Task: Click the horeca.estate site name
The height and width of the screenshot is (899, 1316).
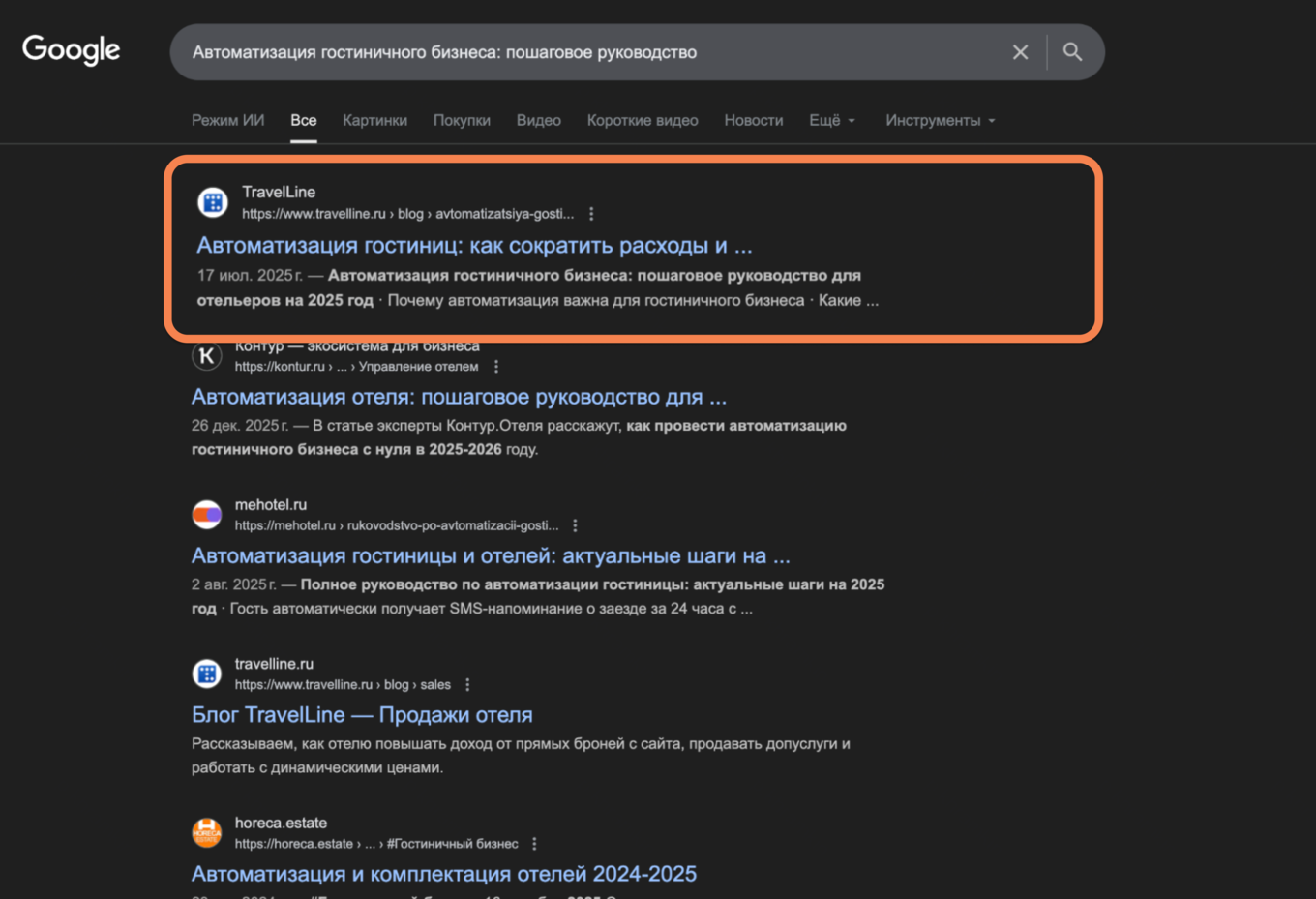Action: [281, 823]
